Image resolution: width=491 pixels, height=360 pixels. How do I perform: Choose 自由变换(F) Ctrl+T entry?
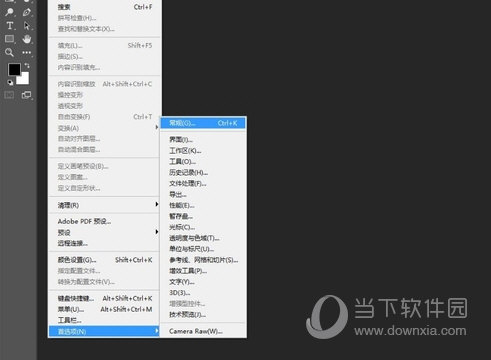coord(105,117)
